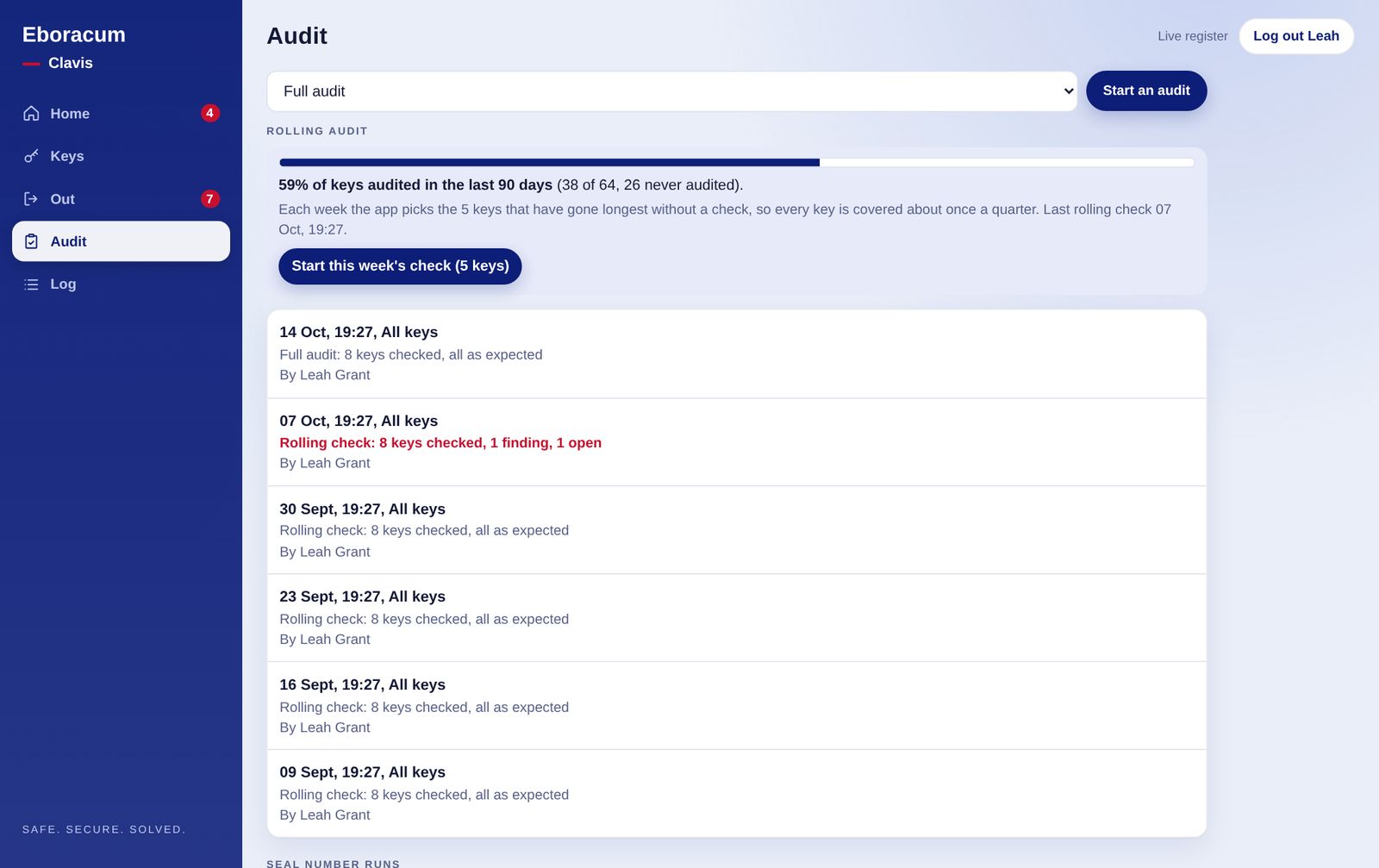Click the red badge showing 4 on Home

click(x=209, y=113)
